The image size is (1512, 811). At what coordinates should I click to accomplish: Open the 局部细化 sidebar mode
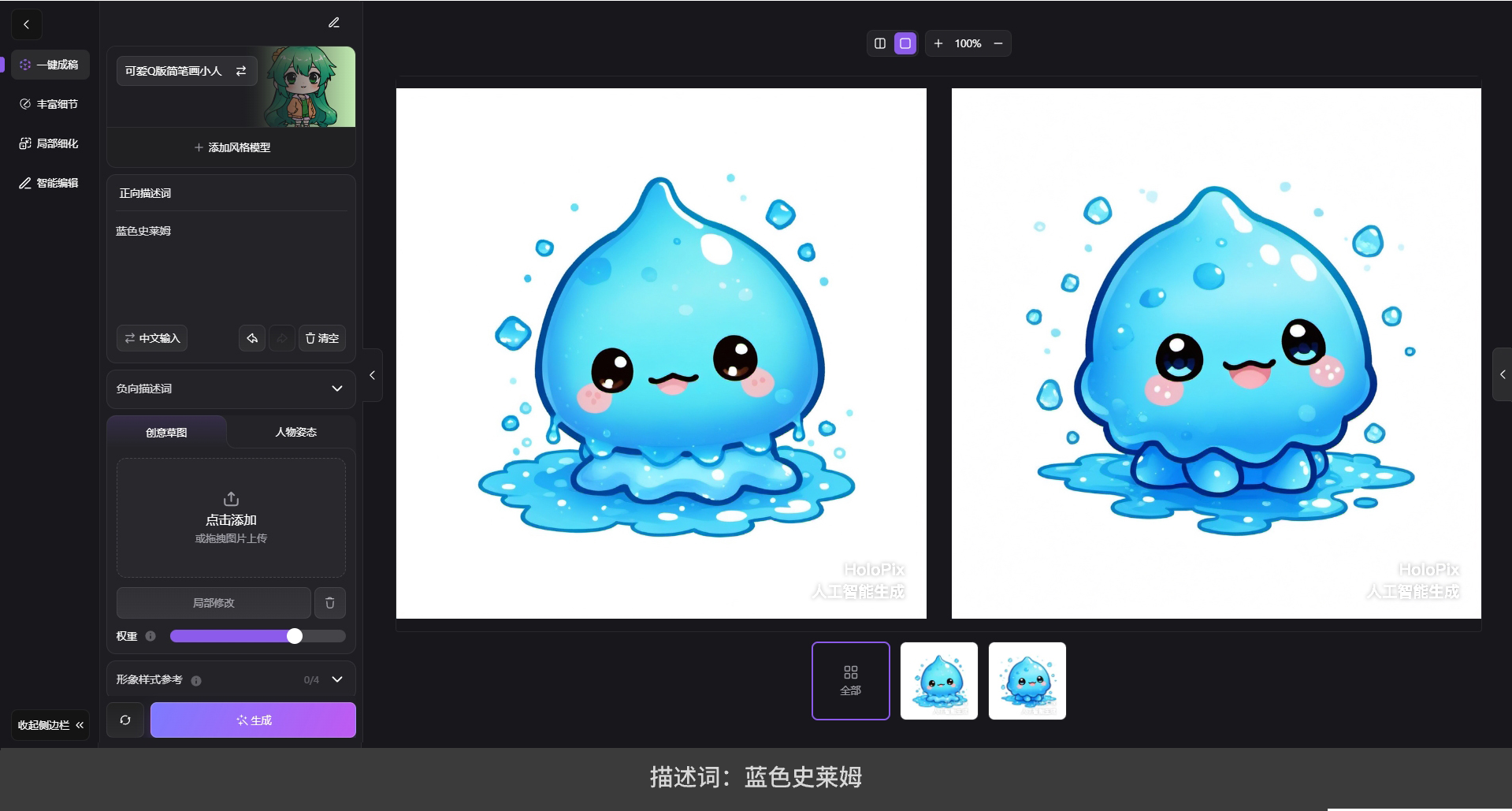(x=49, y=143)
